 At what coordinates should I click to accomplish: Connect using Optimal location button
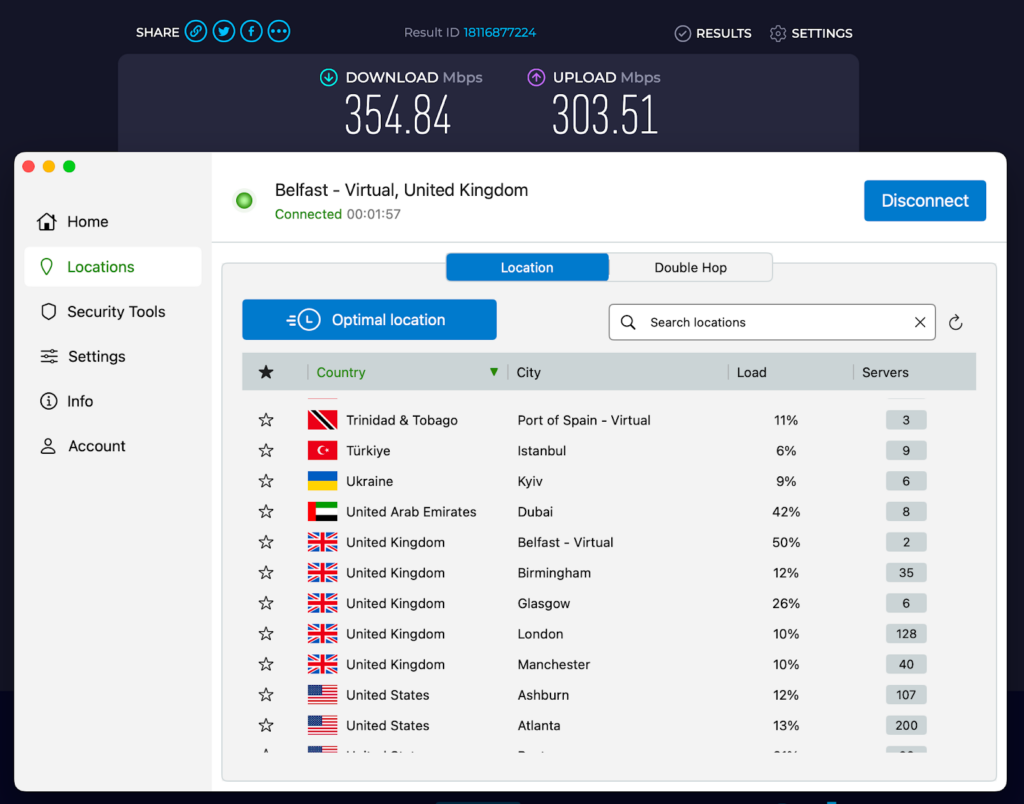[x=369, y=320]
